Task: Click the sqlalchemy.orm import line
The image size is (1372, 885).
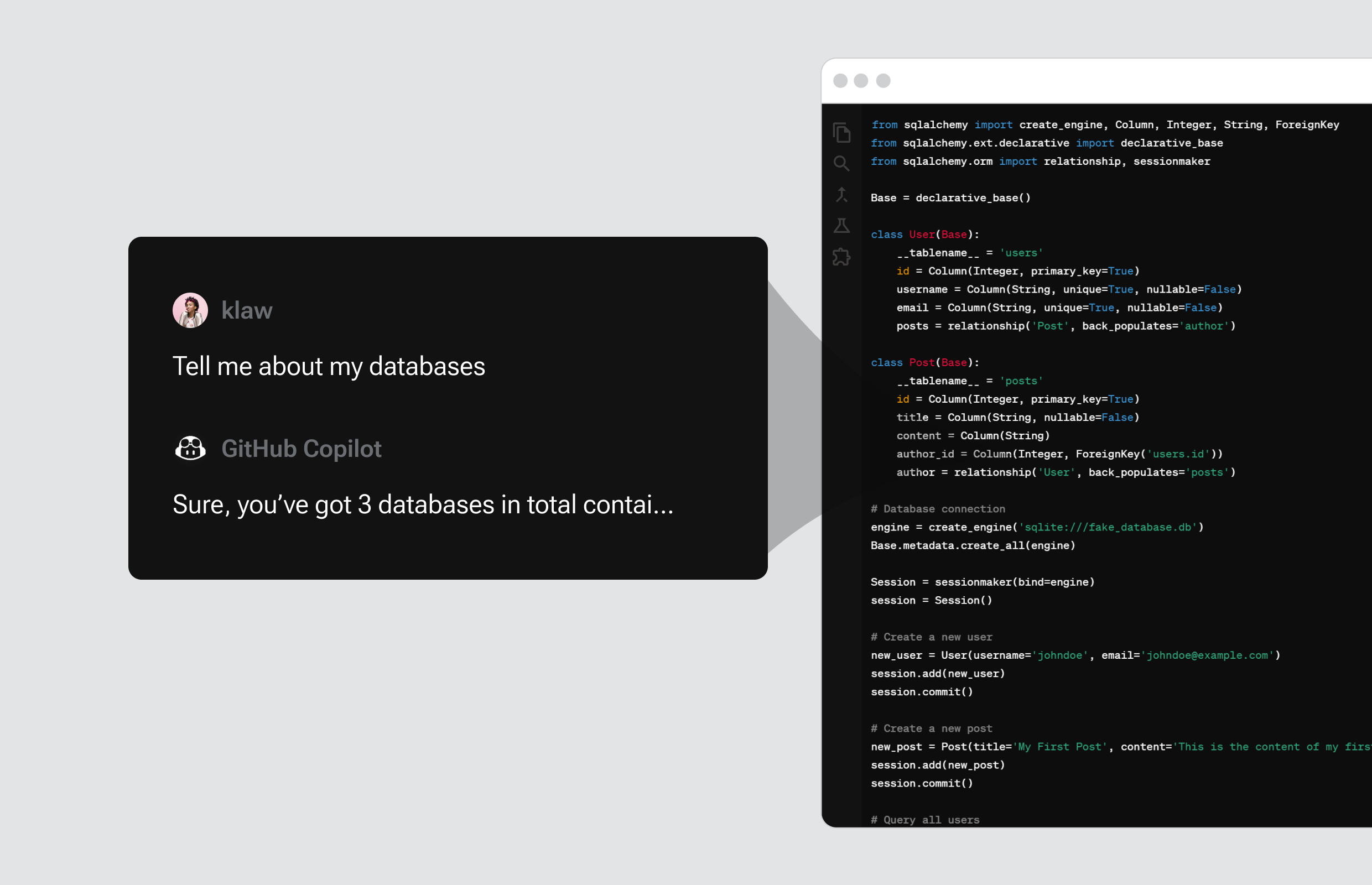Action: (1041, 162)
